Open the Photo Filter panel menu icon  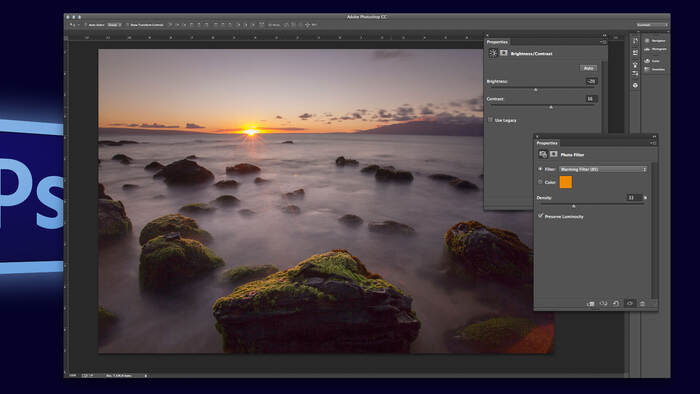(653, 143)
